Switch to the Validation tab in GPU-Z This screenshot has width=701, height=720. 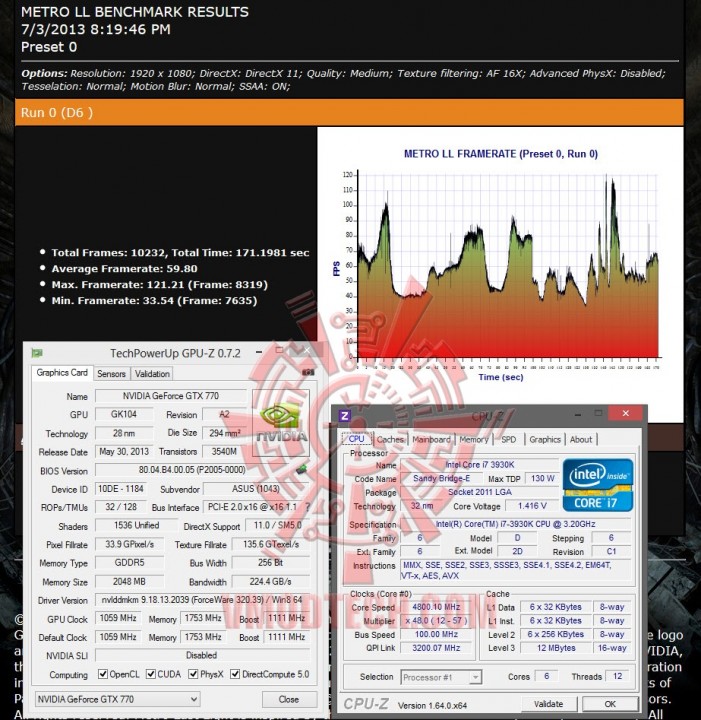pos(152,374)
